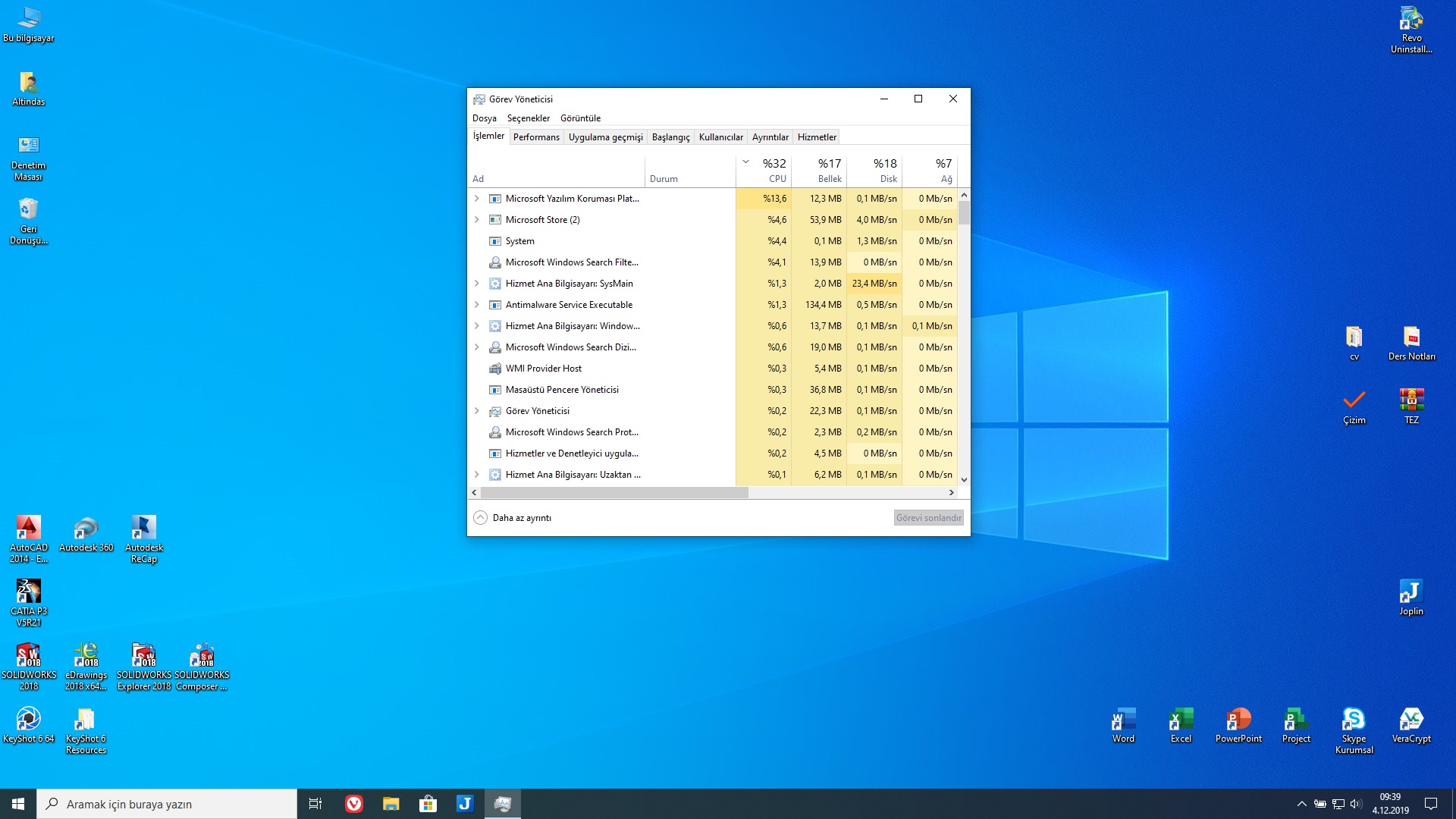This screenshot has height=819, width=1456.
Task: Click Joplin icon in taskbar
Action: (x=465, y=804)
